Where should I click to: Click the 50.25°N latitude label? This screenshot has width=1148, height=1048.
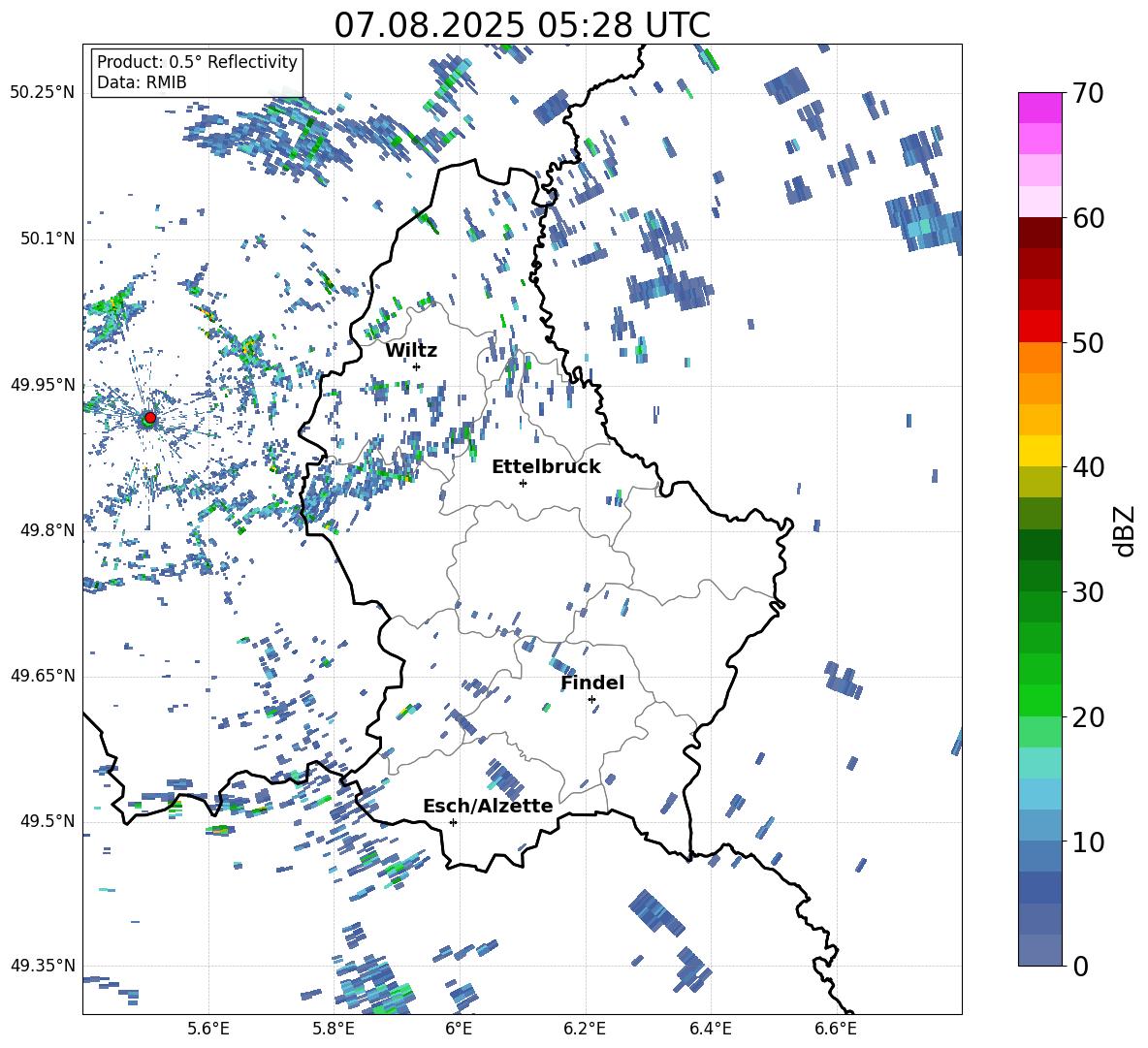[x=43, y=93]
